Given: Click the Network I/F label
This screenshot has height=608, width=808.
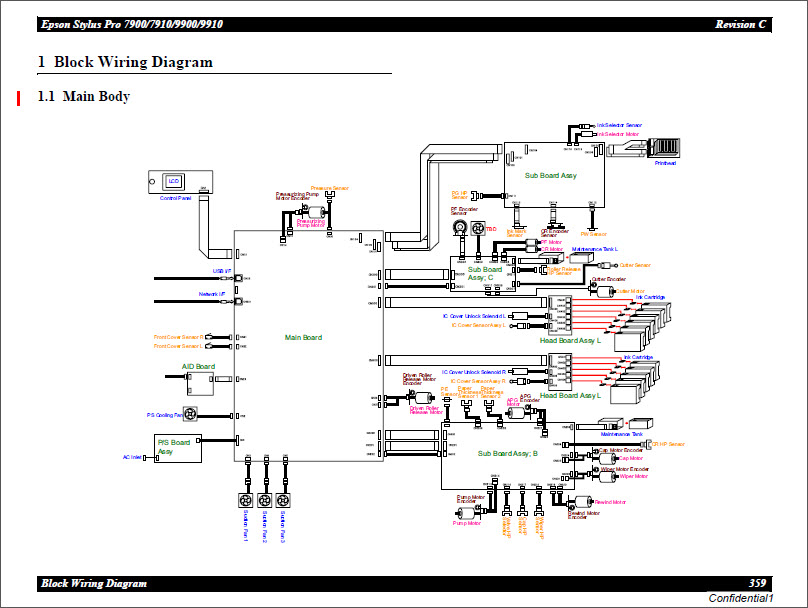Looking at the screenshot, I should click(x=214, y=294).
